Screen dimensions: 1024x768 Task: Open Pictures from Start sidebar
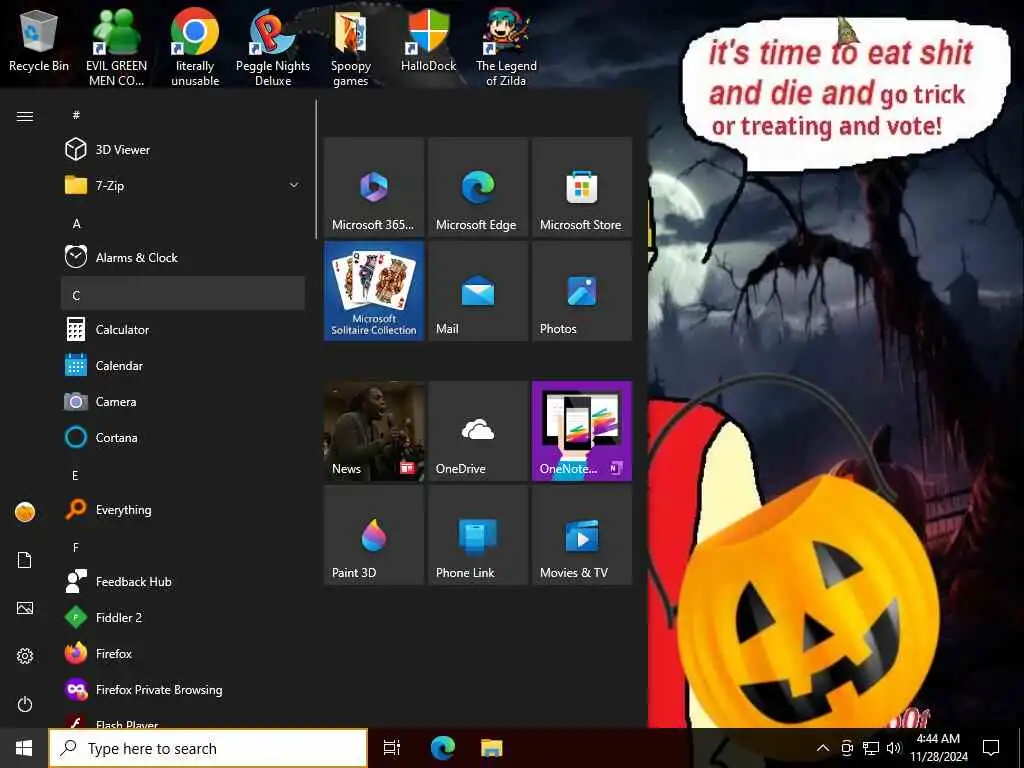click(x=25, y=608)
